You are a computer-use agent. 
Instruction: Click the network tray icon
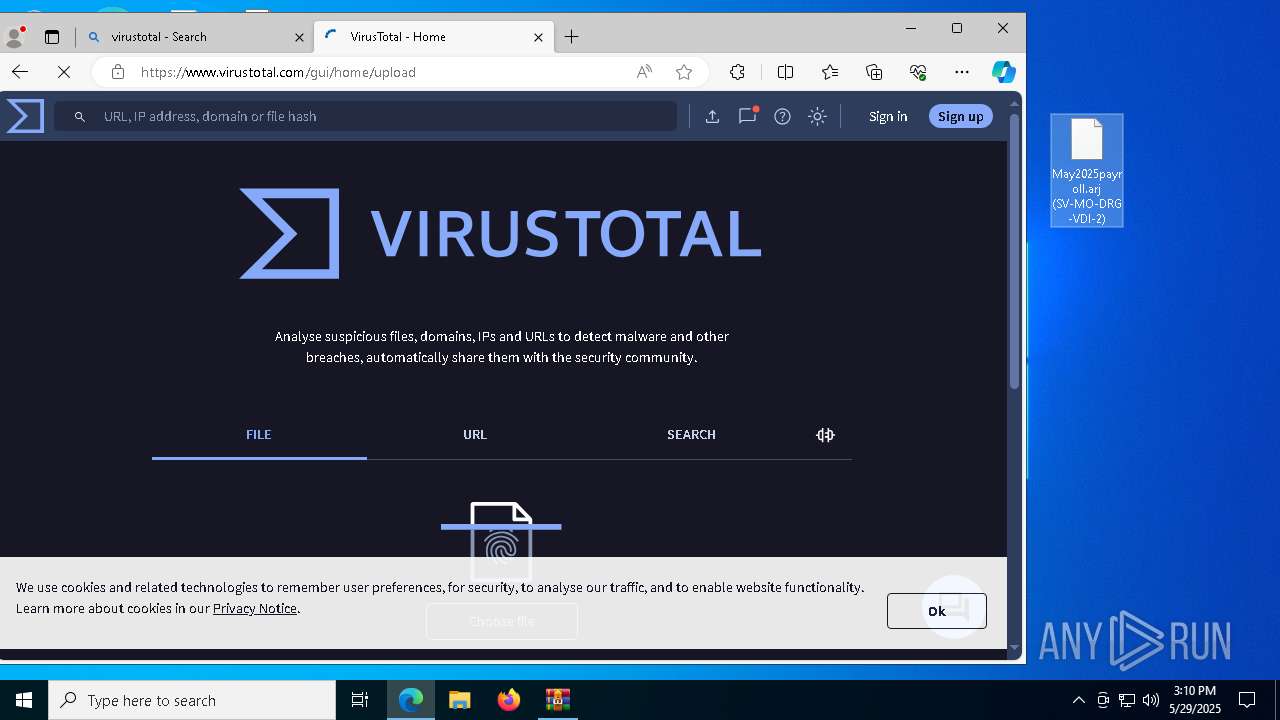(1127, 700)
